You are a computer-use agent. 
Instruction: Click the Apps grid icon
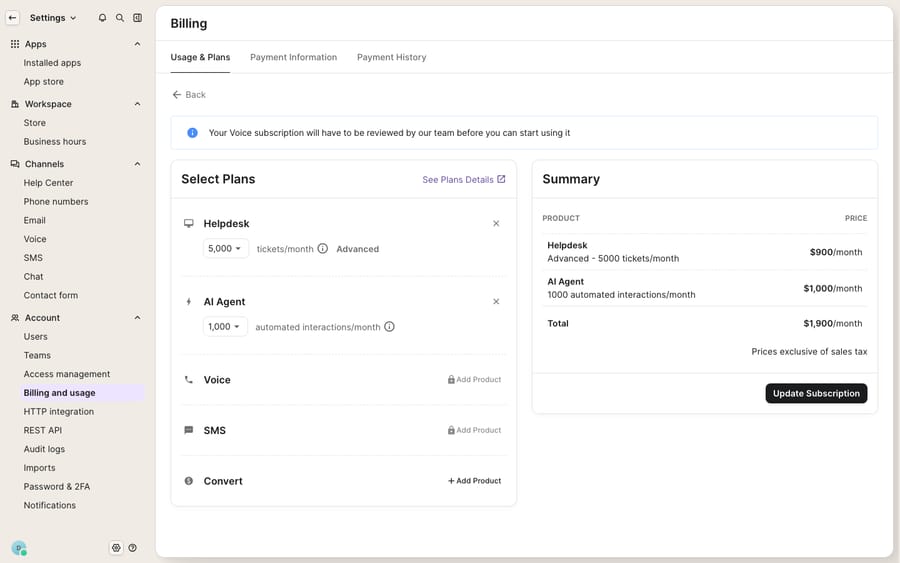tap(15, 44)
